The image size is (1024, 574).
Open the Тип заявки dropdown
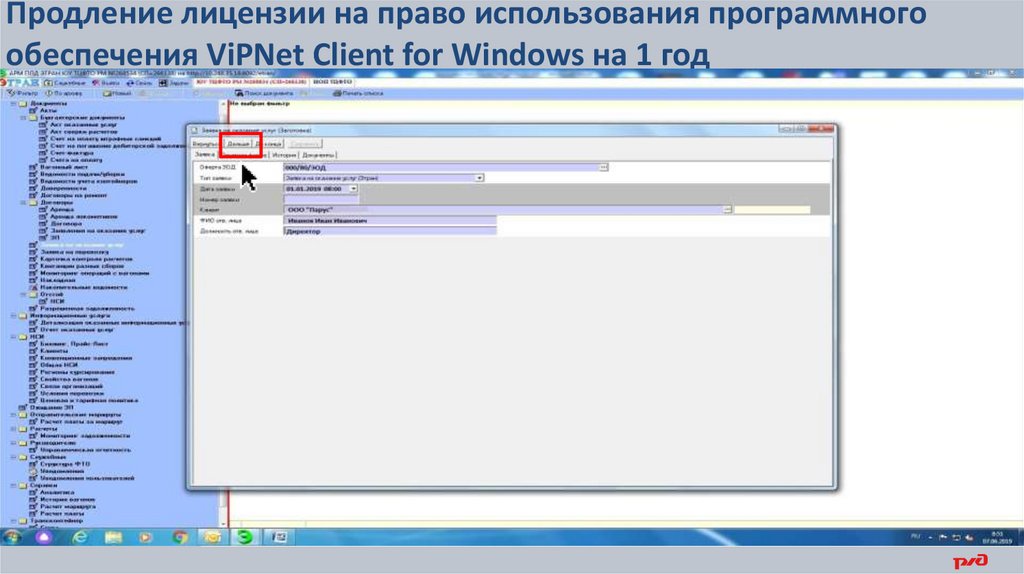[479, 178]
